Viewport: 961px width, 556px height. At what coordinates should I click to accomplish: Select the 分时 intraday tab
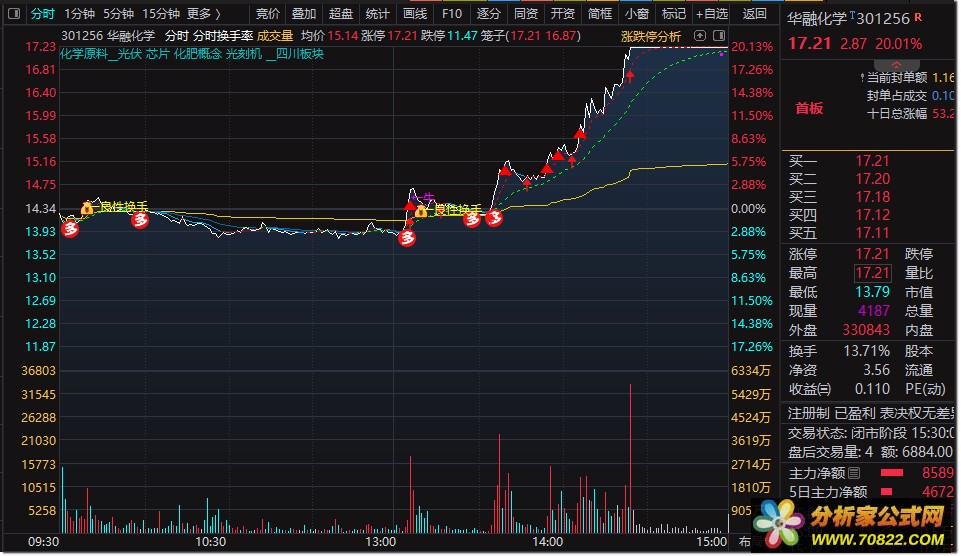click(x=42, y=13)
